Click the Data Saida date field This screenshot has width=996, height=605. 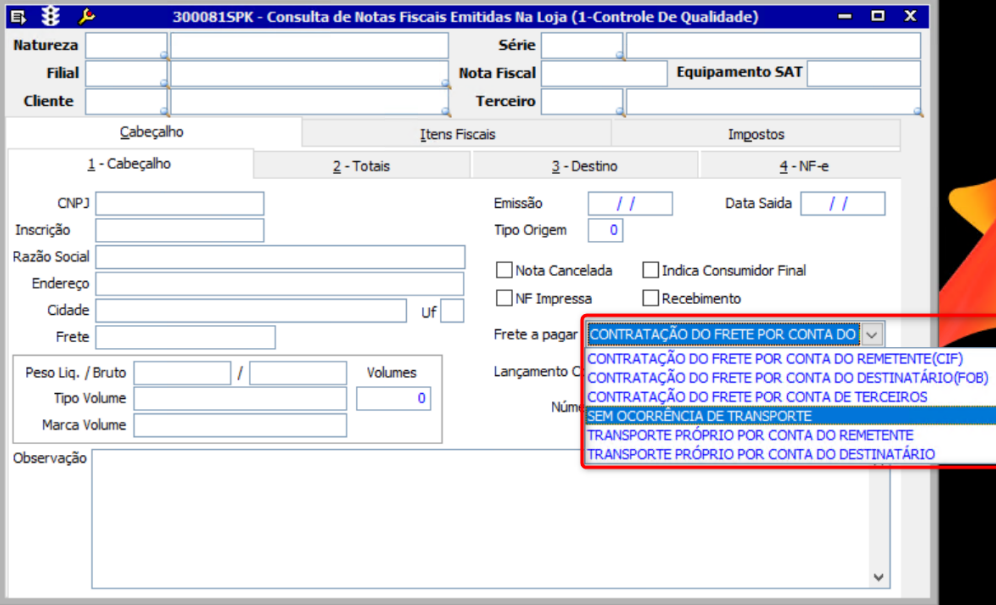click(x=842, y=203)
